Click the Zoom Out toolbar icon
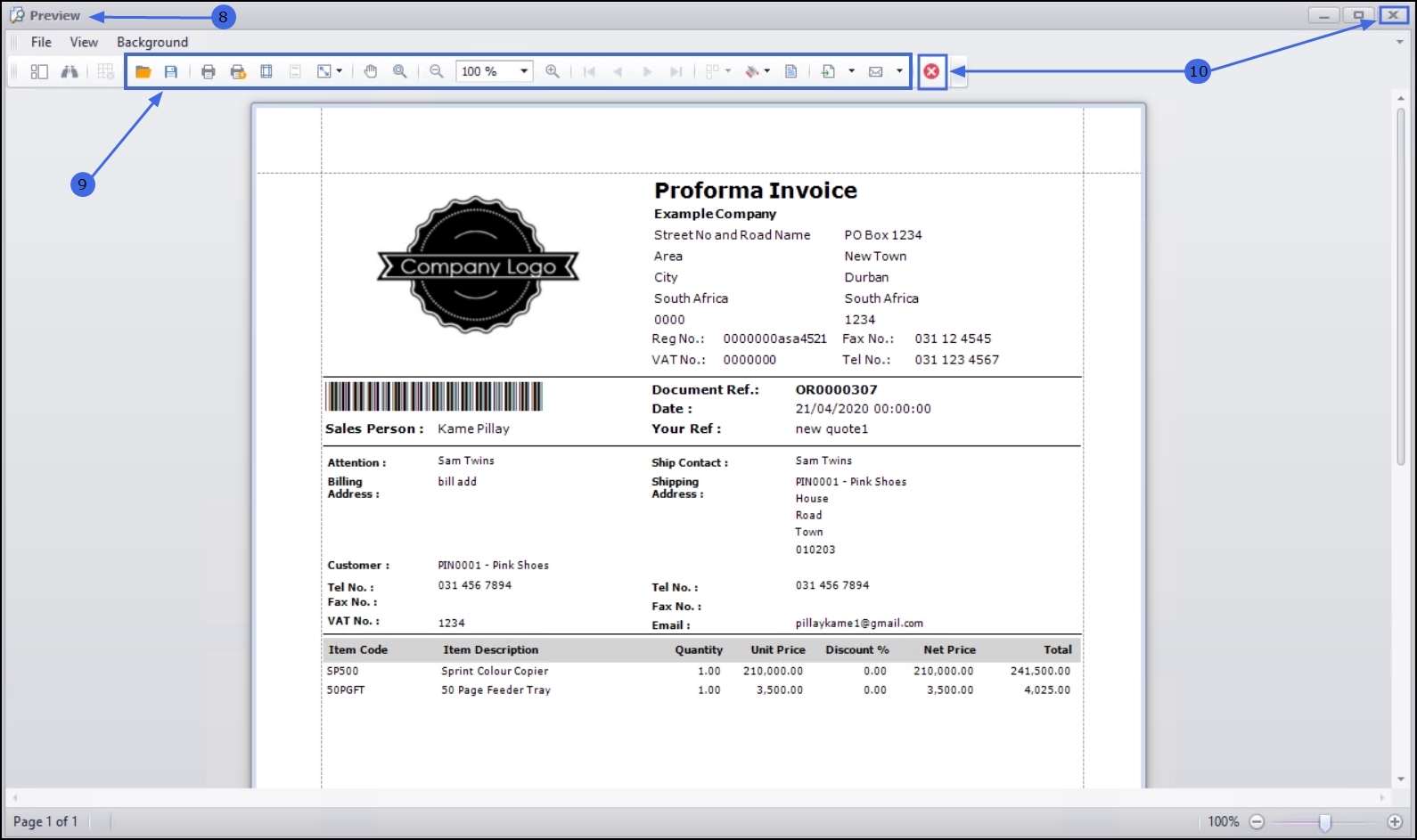The width and height of the screenshot is (1417, 840). (437, 71)
